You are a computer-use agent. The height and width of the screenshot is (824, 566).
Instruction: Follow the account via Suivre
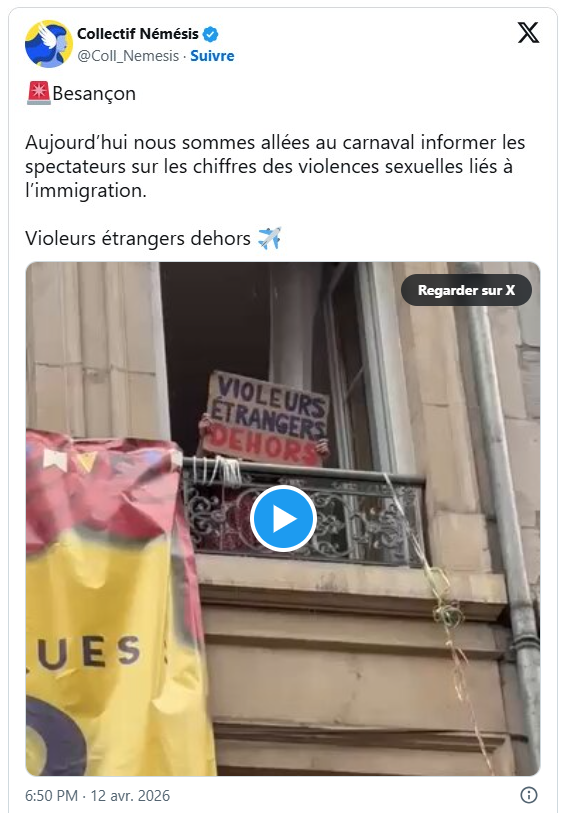[212, 56]
